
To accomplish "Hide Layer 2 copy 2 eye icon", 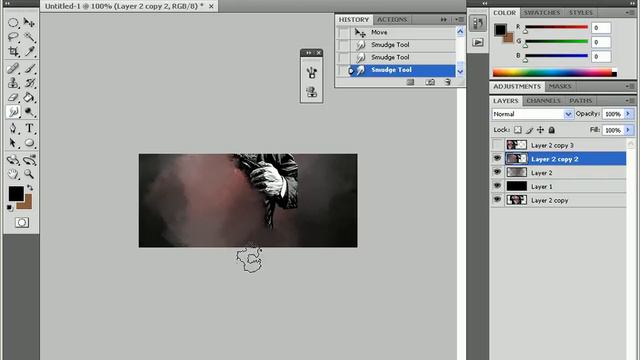I will click(x=497, y=158).
